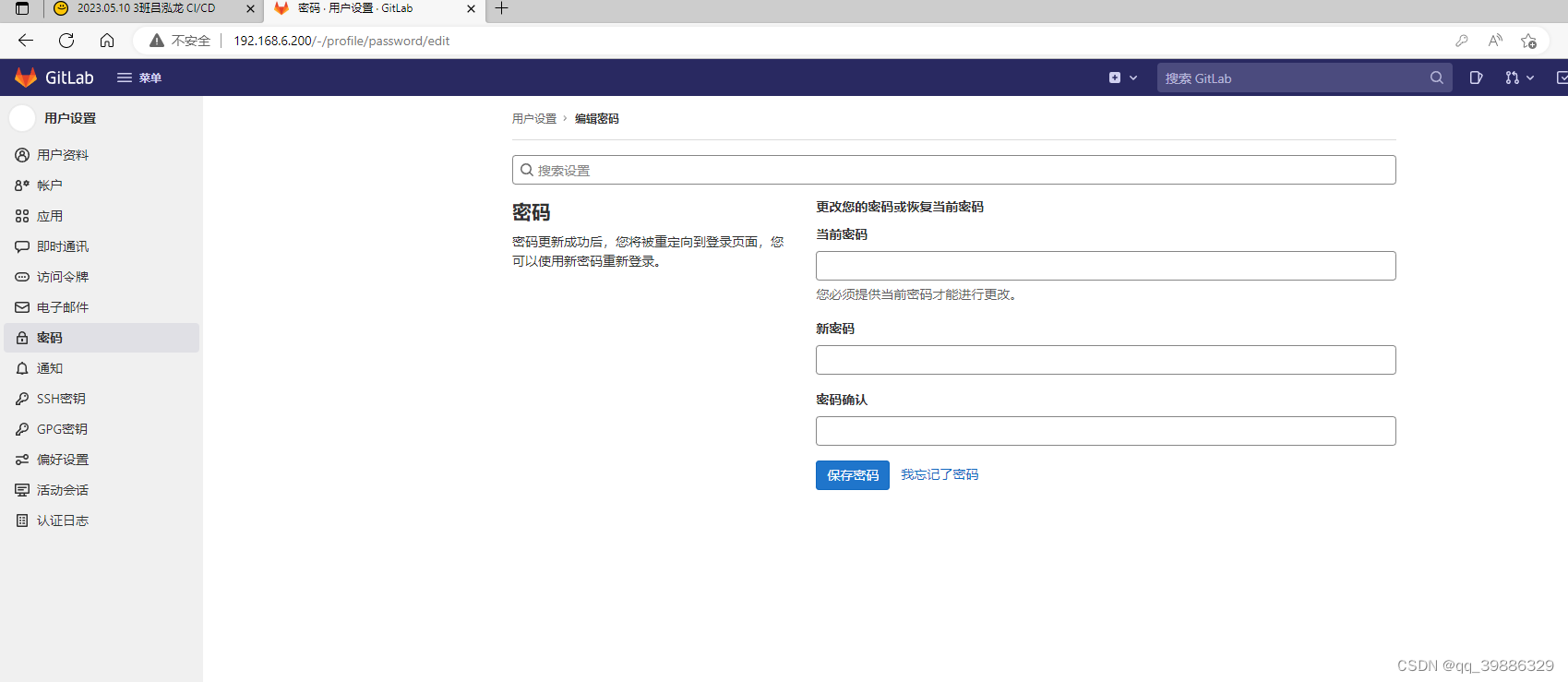Open 活动会话 in the sidebar

point(102,490)
